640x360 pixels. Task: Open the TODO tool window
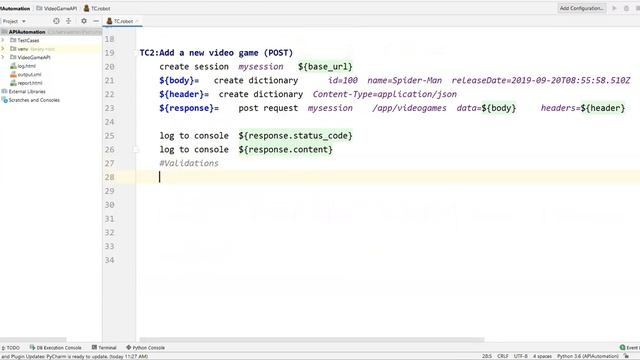tap(11, 347)
